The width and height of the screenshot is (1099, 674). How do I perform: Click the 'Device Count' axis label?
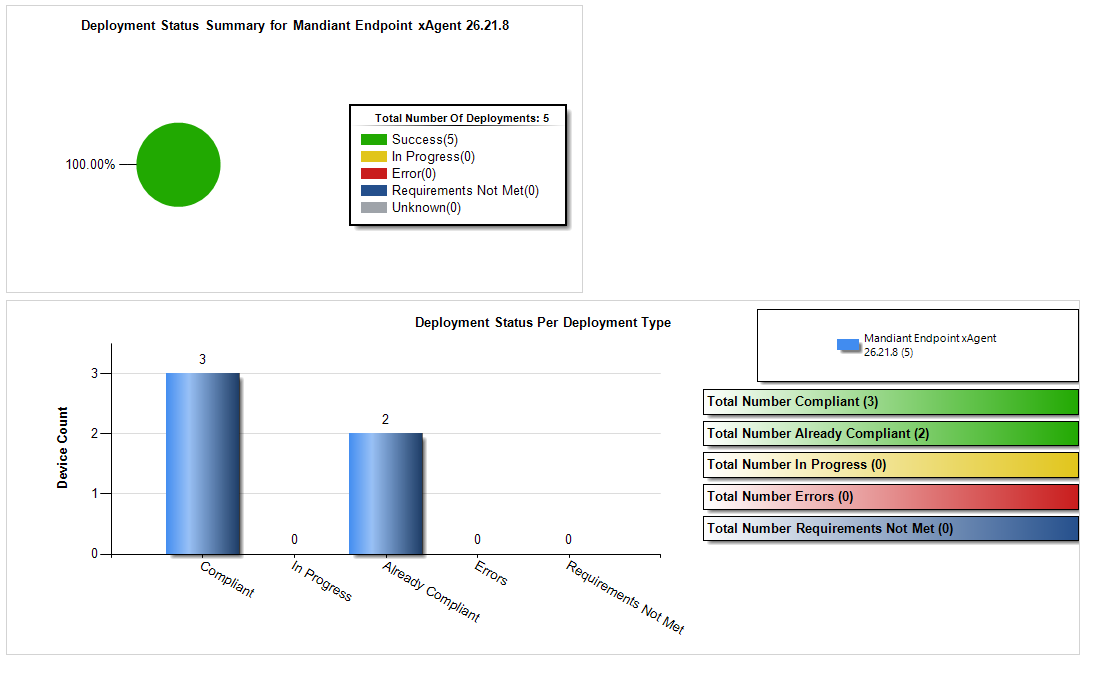62,448
